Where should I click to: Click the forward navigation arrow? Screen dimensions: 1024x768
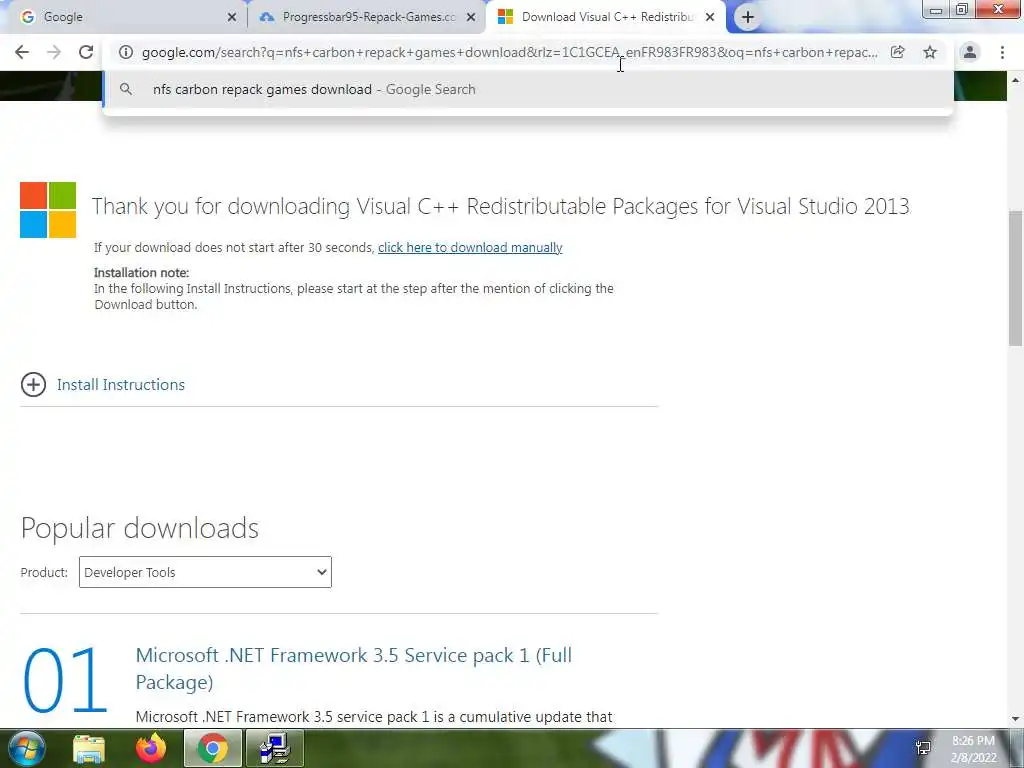point(54,52)
